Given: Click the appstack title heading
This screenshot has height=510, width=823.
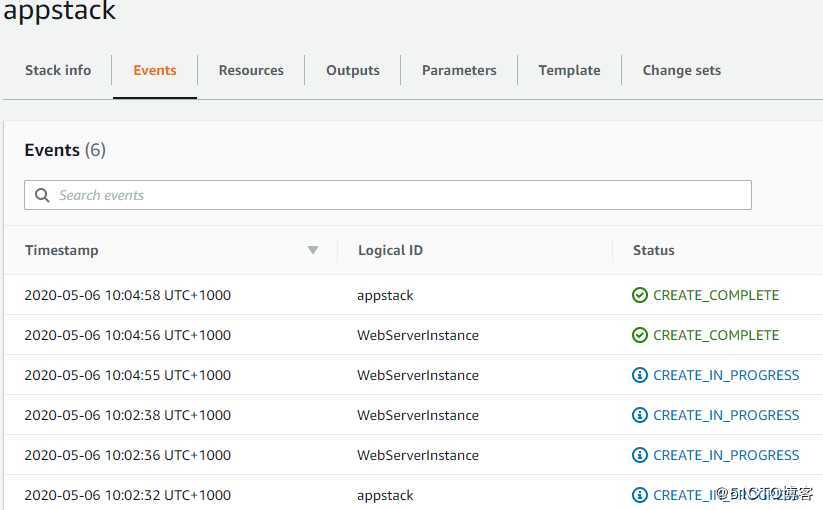Looking at the screenshot, I should coord(59,10).
